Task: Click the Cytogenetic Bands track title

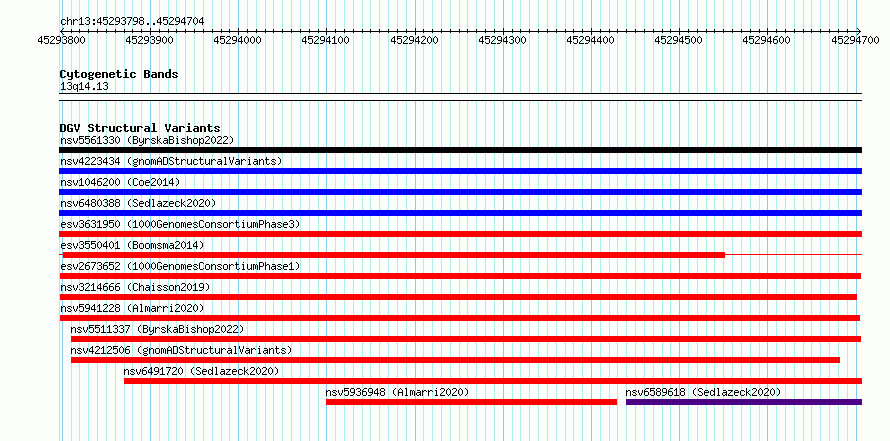Action: tap(119, 74)
